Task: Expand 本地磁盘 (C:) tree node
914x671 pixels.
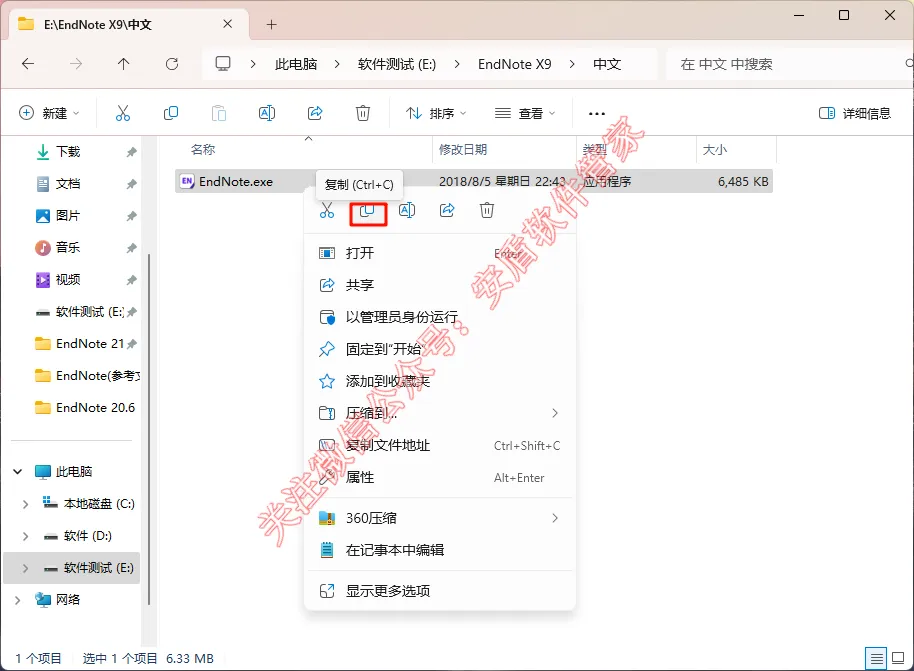Action: click(25, 504)
